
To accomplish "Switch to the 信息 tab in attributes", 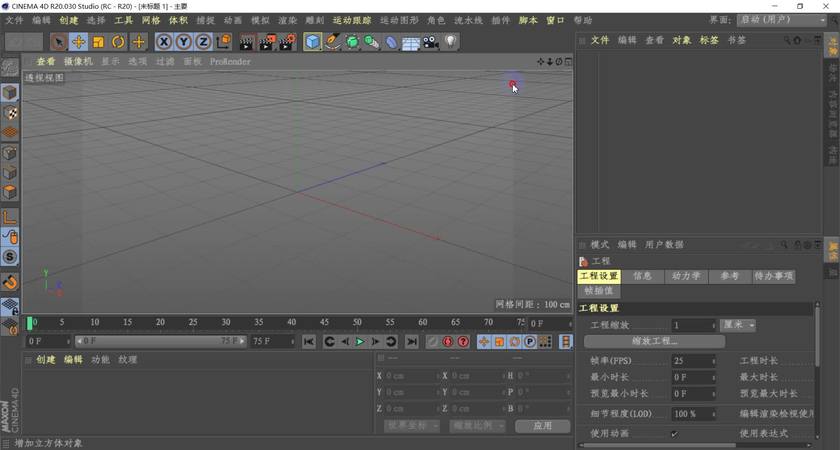I will click(x=642, y=276).
